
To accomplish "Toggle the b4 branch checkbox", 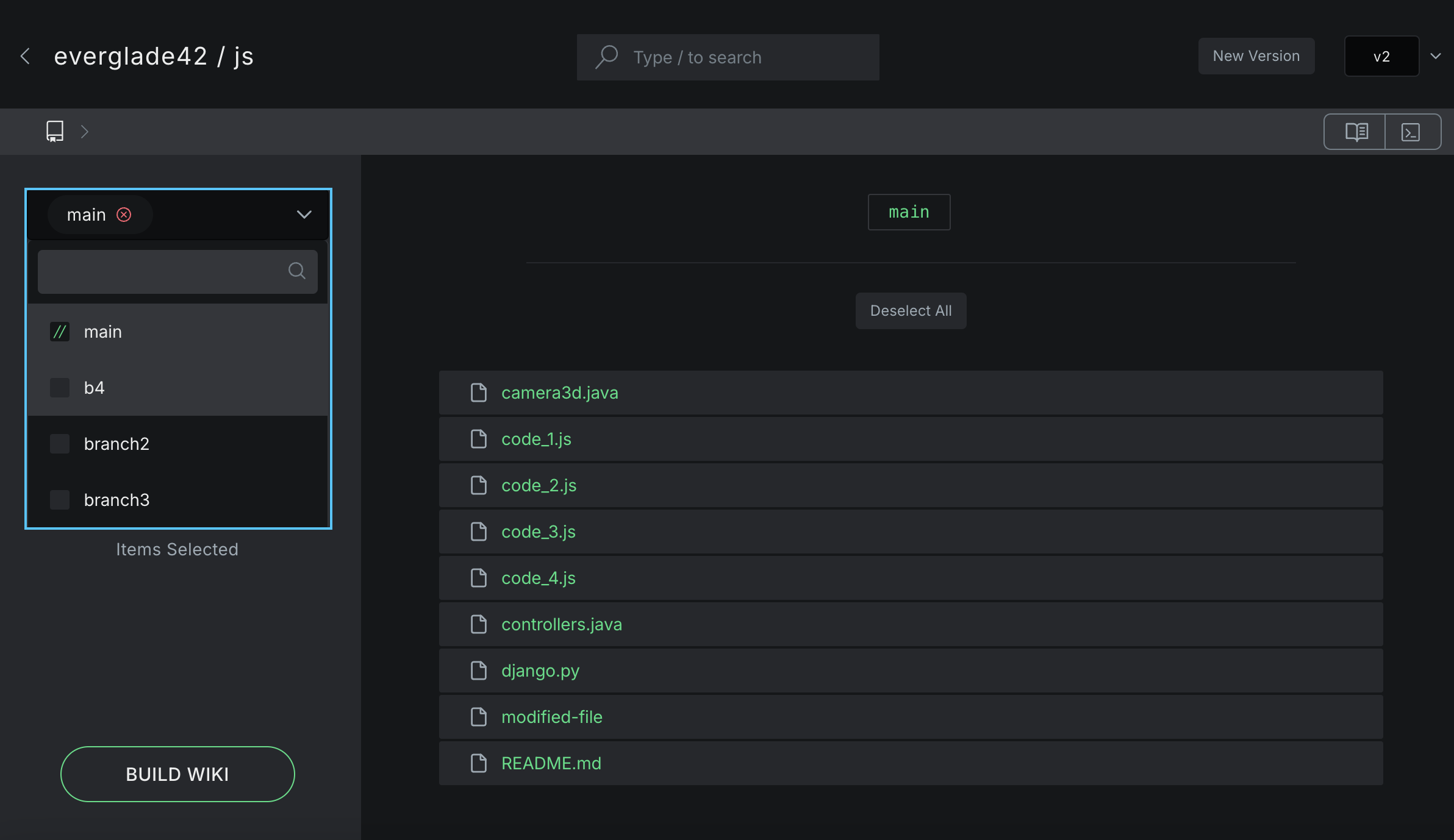I will pos(60,388).
